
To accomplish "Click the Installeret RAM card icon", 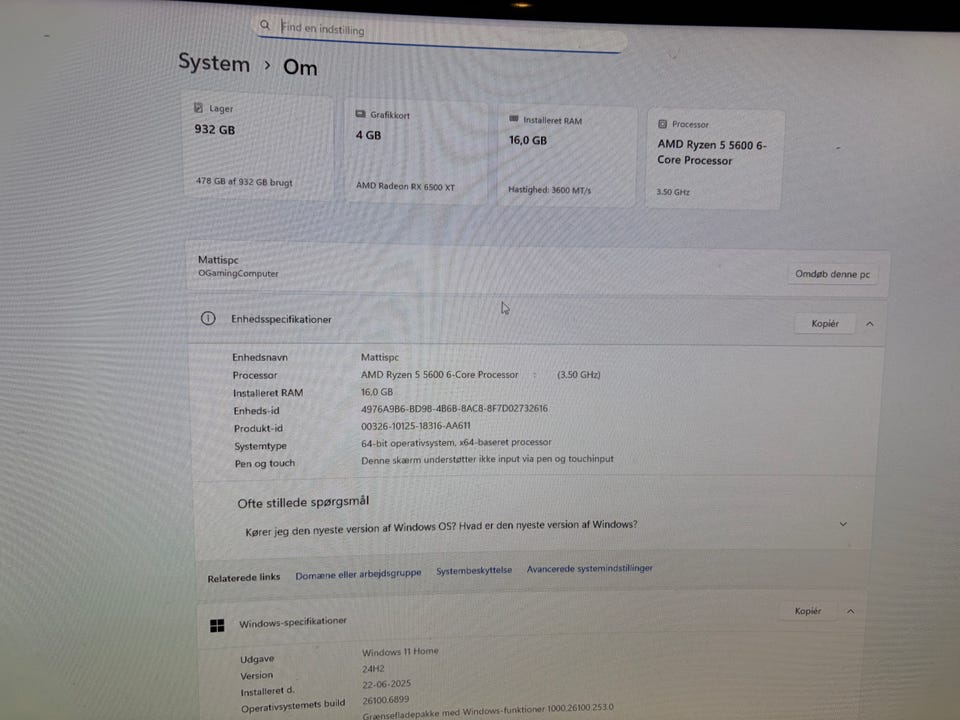I will tap(514, 119).
